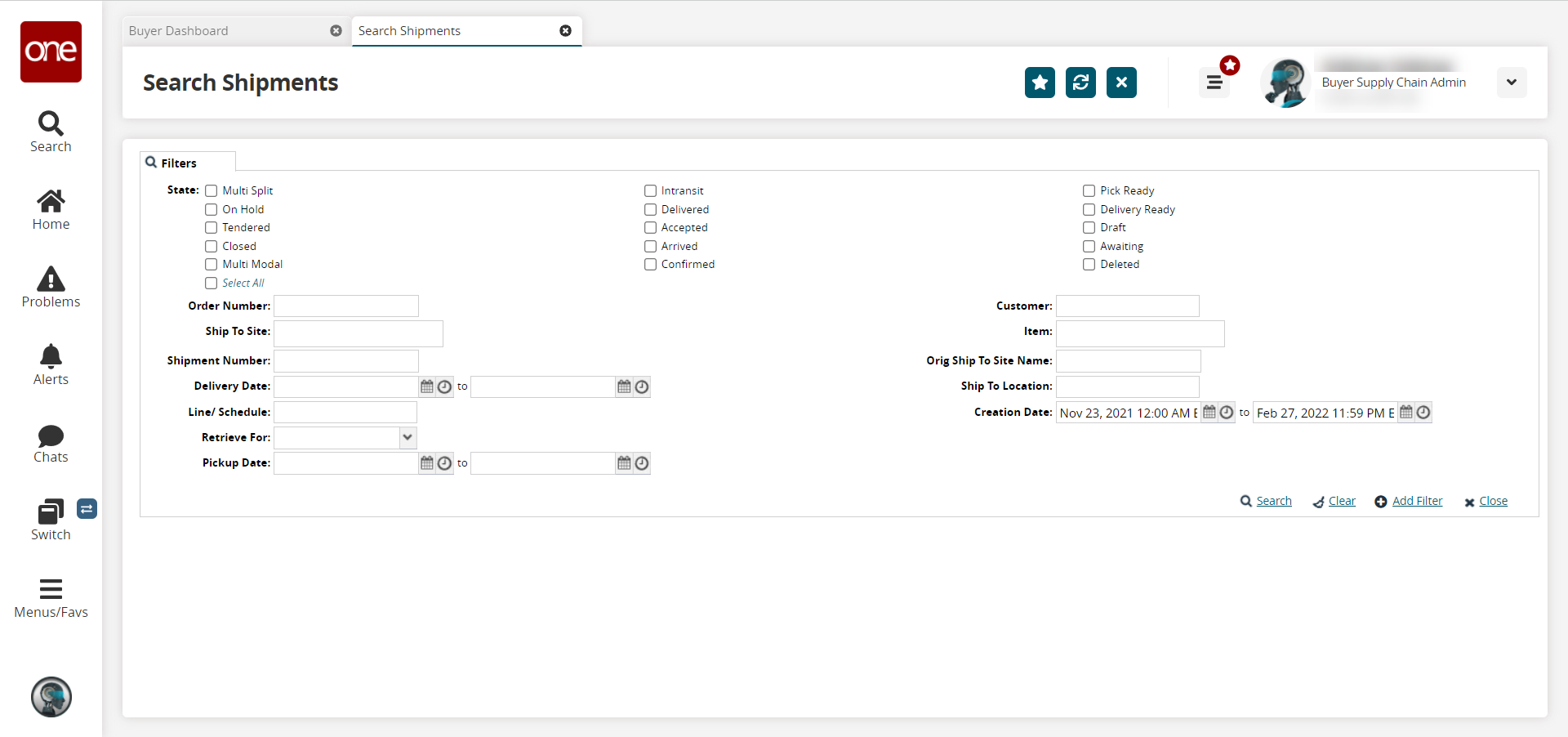The height and width of the screenshot is (737, 1568).
Task: Check the Awaiting state
Action: click(1089, 247)
